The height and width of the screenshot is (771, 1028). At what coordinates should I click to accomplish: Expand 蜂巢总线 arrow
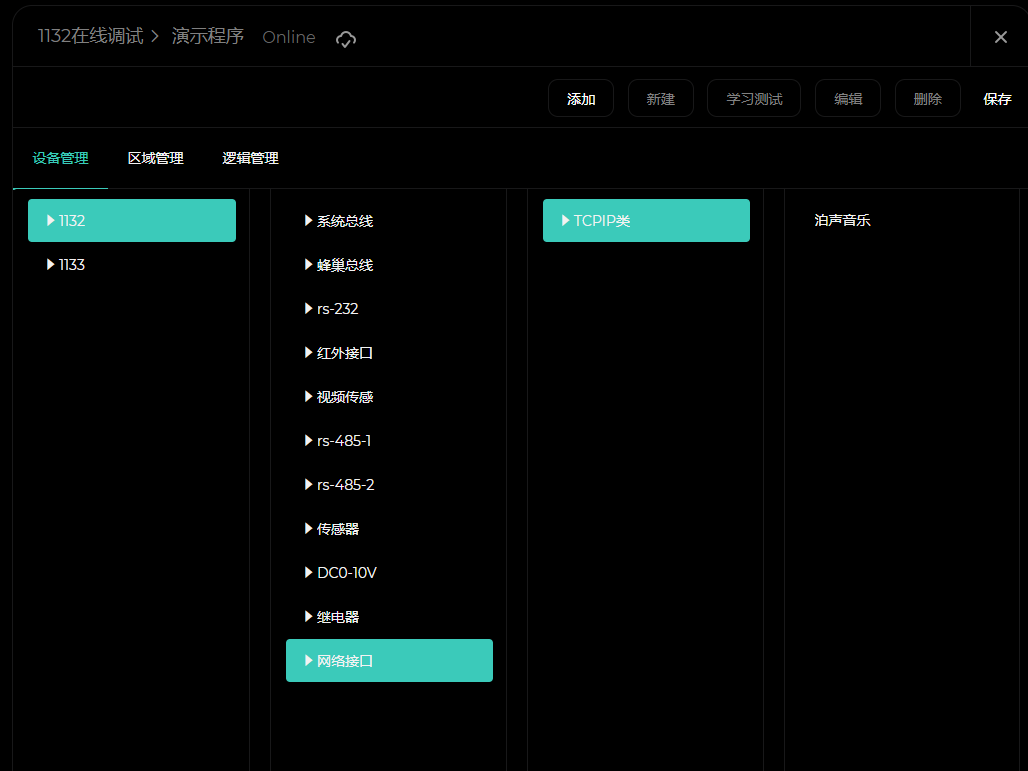[x=308, y=264]
